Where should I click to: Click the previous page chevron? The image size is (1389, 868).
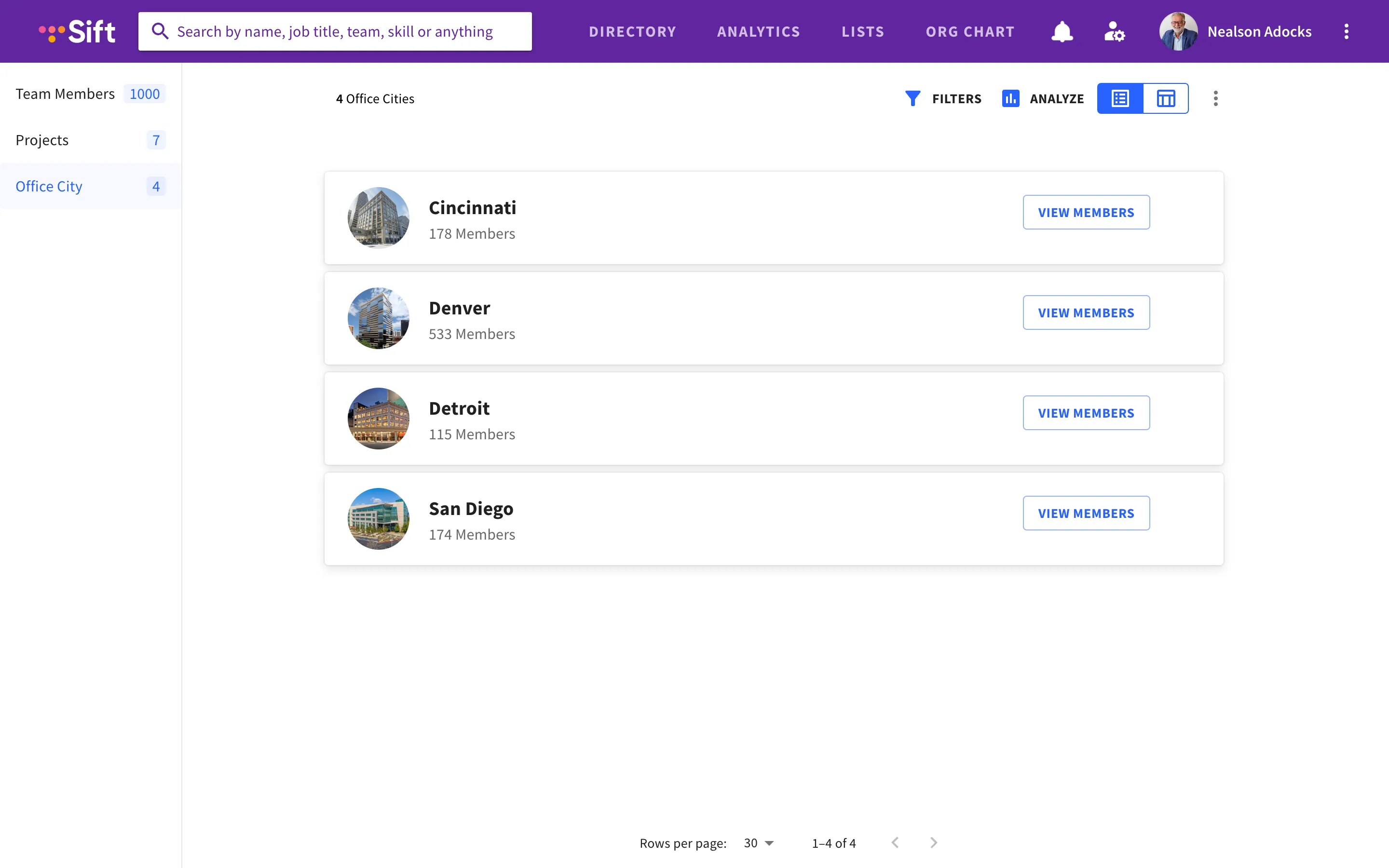pyautogui.click(x=896, y=842)
